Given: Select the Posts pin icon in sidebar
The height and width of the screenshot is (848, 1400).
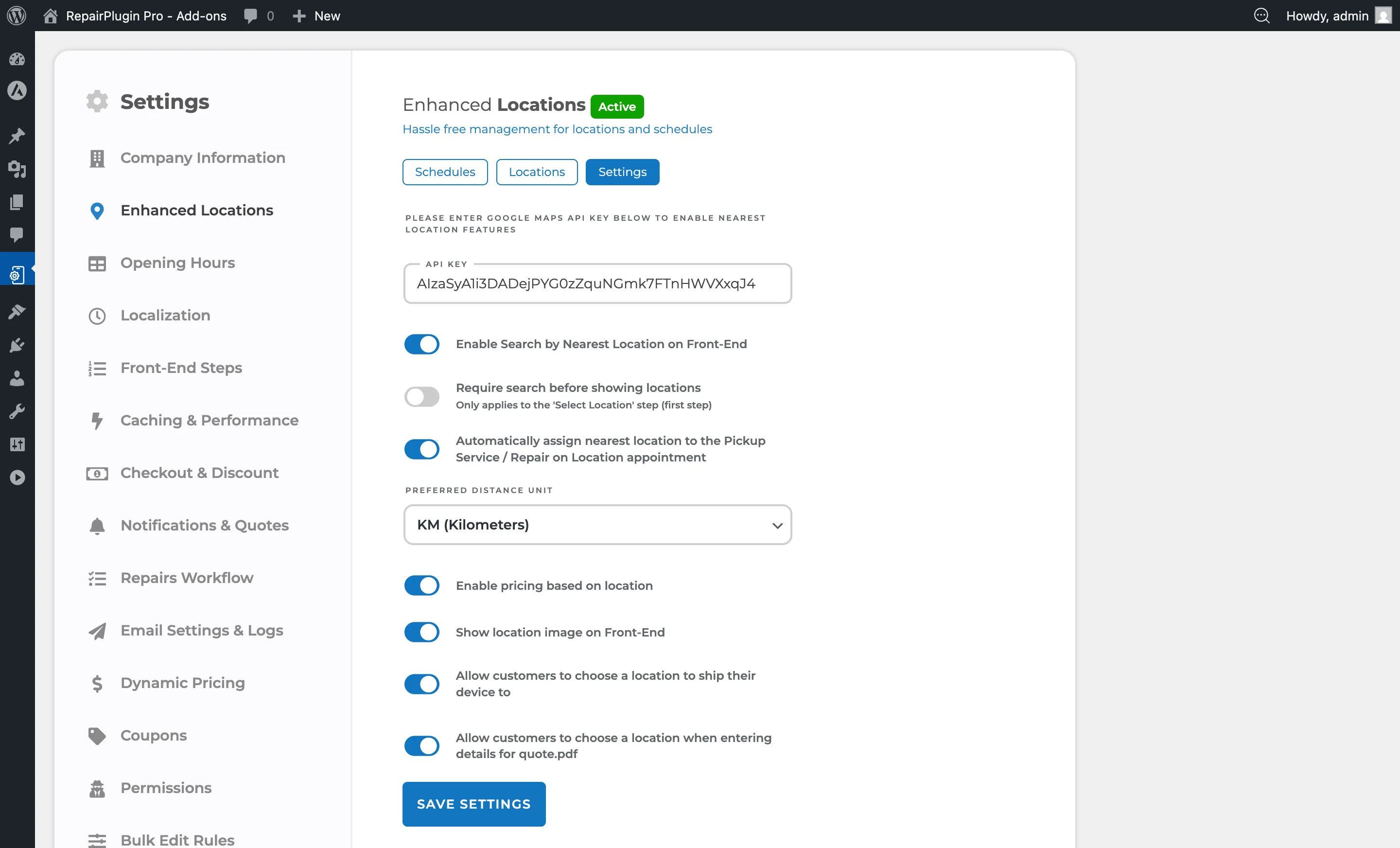Looking at the screenshot, I should click(x=17, y=135).
